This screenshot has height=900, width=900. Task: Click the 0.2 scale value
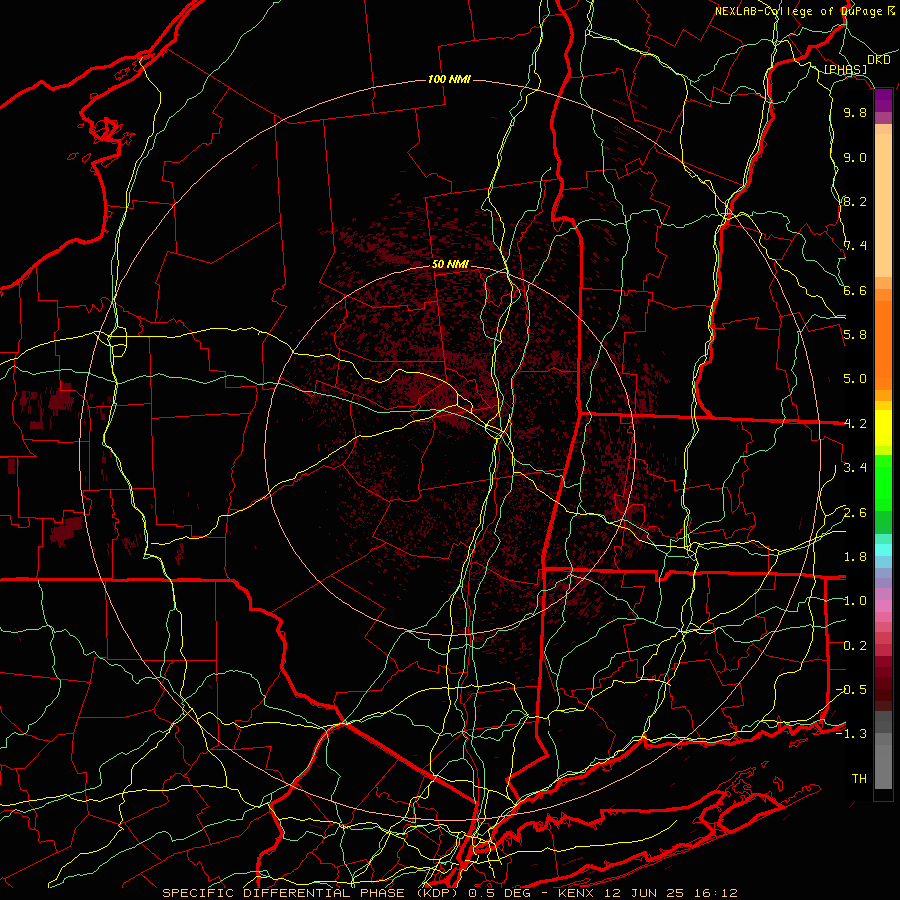855,646
